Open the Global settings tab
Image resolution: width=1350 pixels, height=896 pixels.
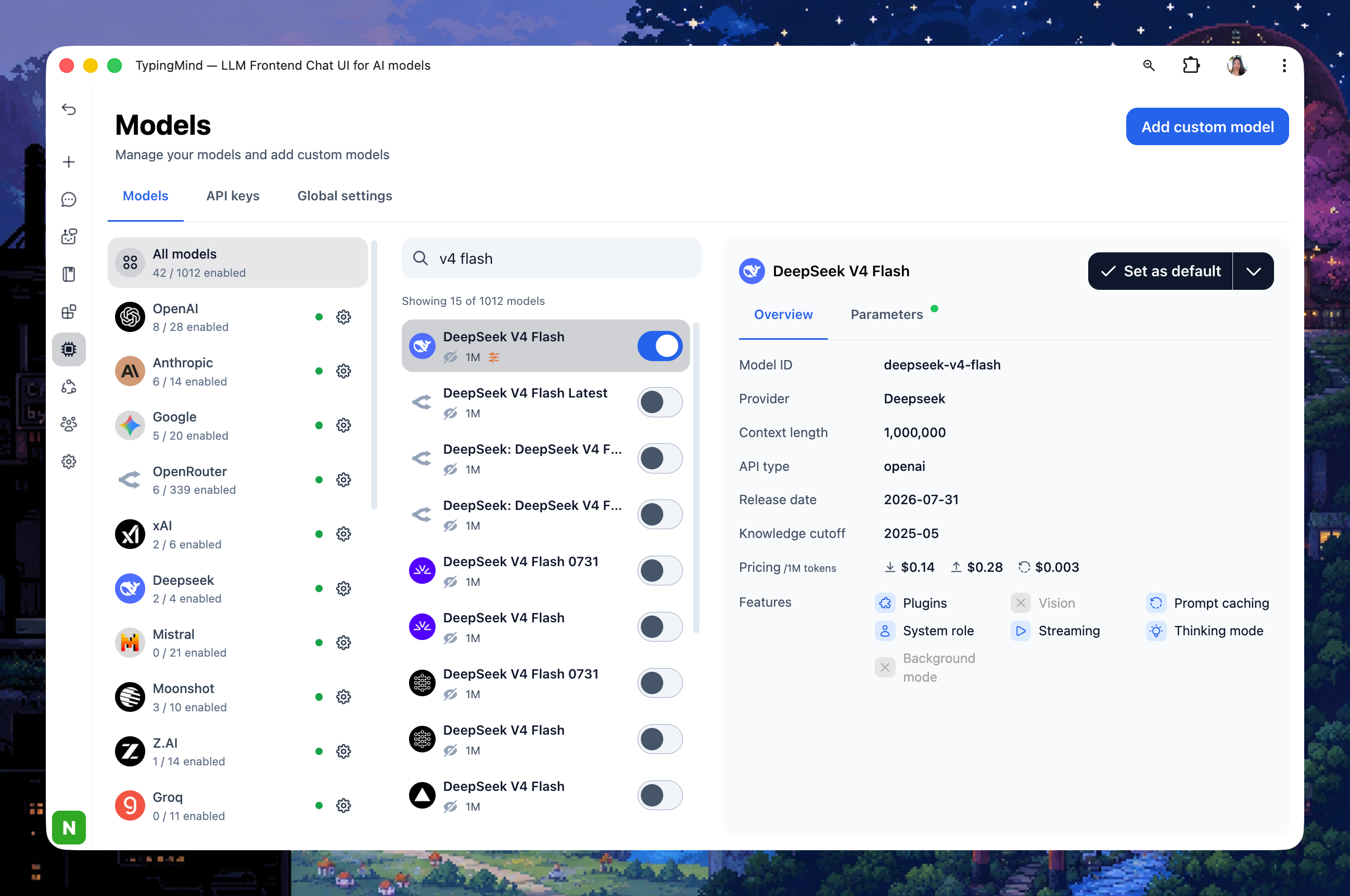(345, 196)
